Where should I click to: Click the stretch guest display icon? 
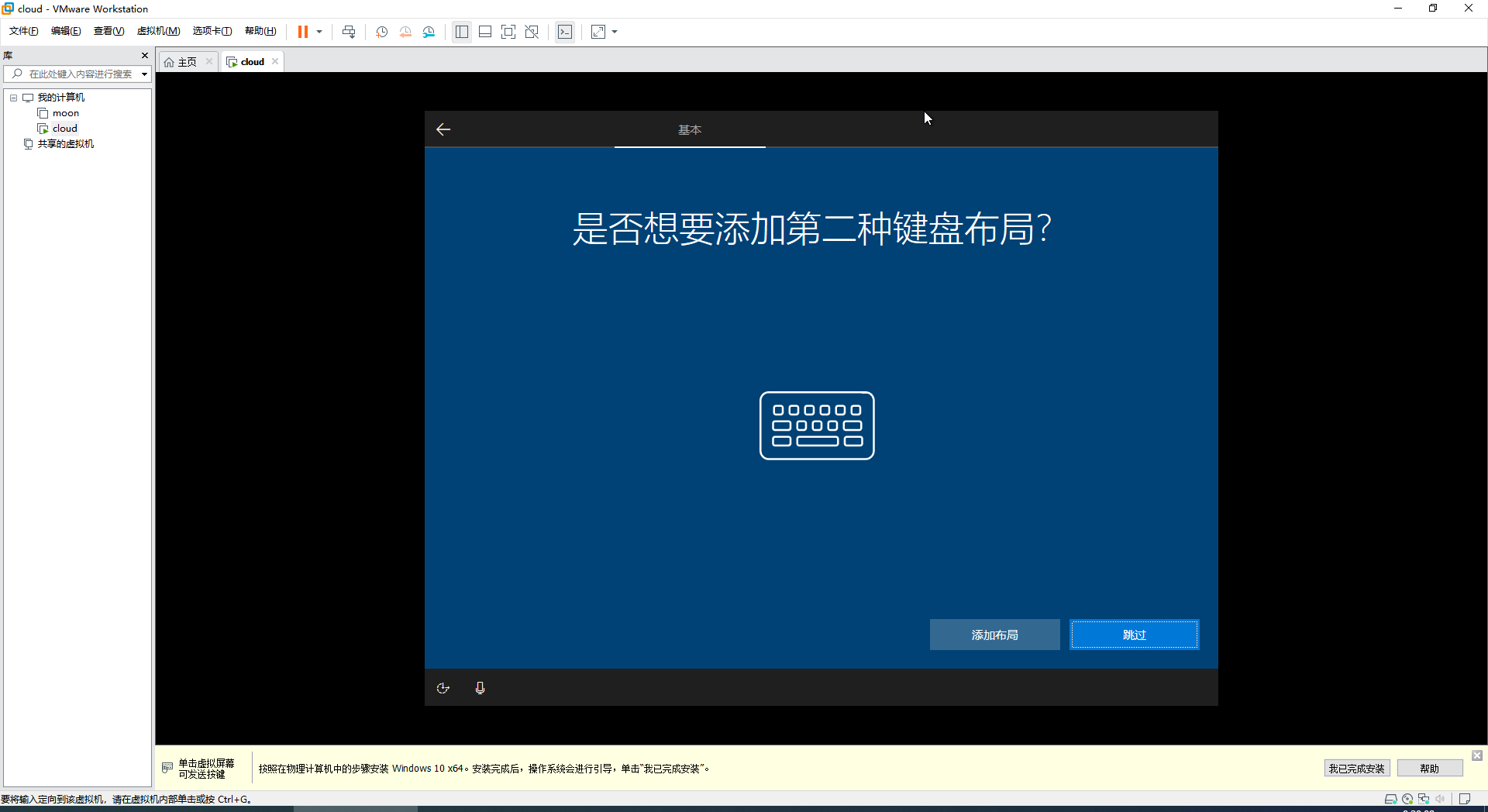pos(598,32)
